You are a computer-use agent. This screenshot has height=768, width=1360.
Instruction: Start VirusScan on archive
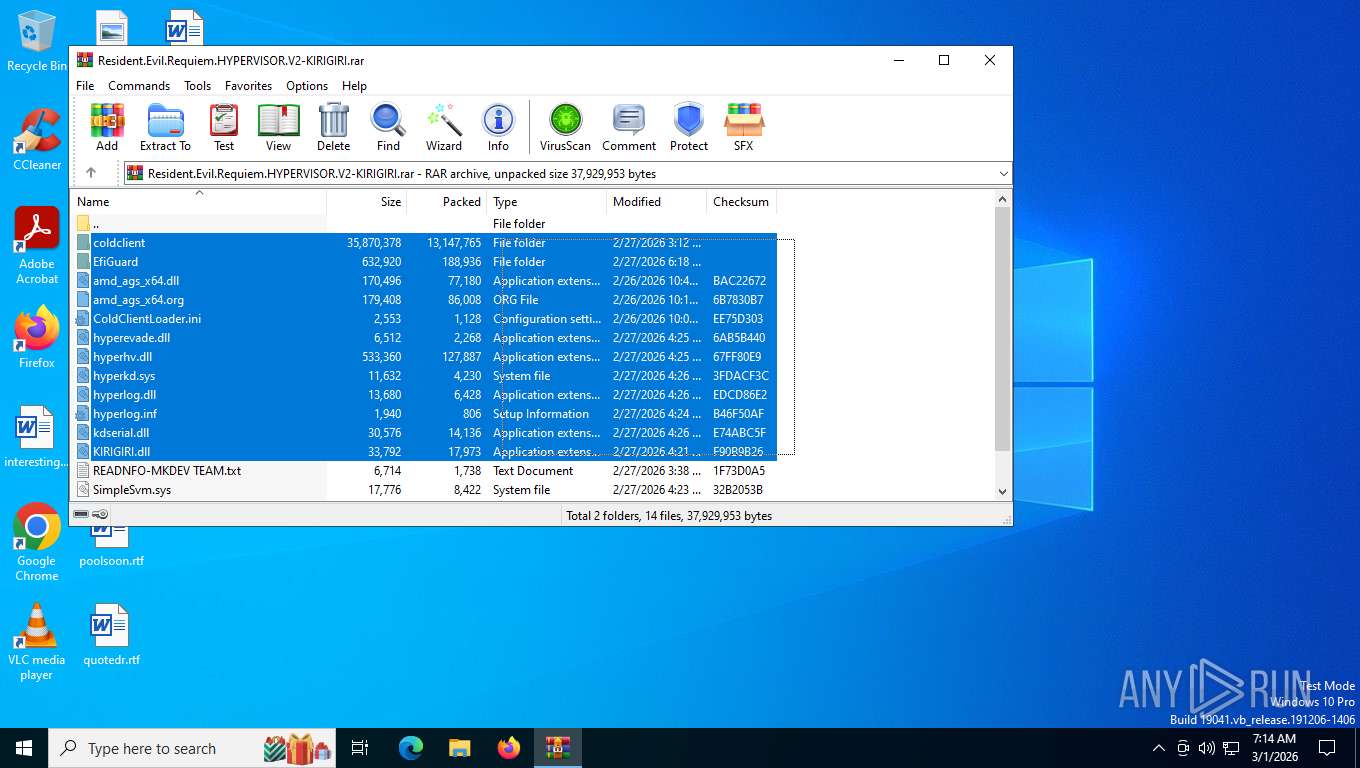click(565, 127)
